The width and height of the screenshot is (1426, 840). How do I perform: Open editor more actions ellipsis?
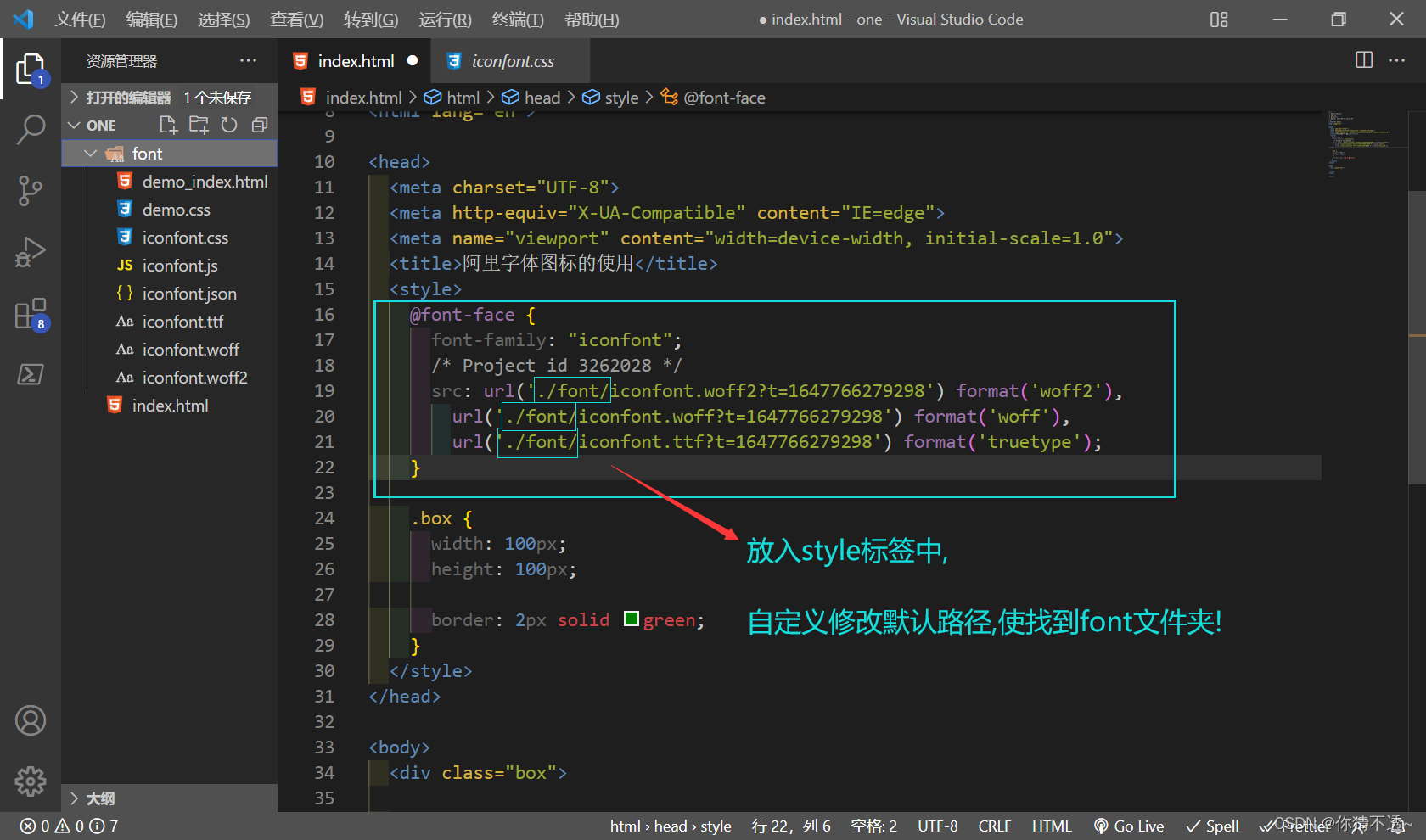coord(1396,60)
